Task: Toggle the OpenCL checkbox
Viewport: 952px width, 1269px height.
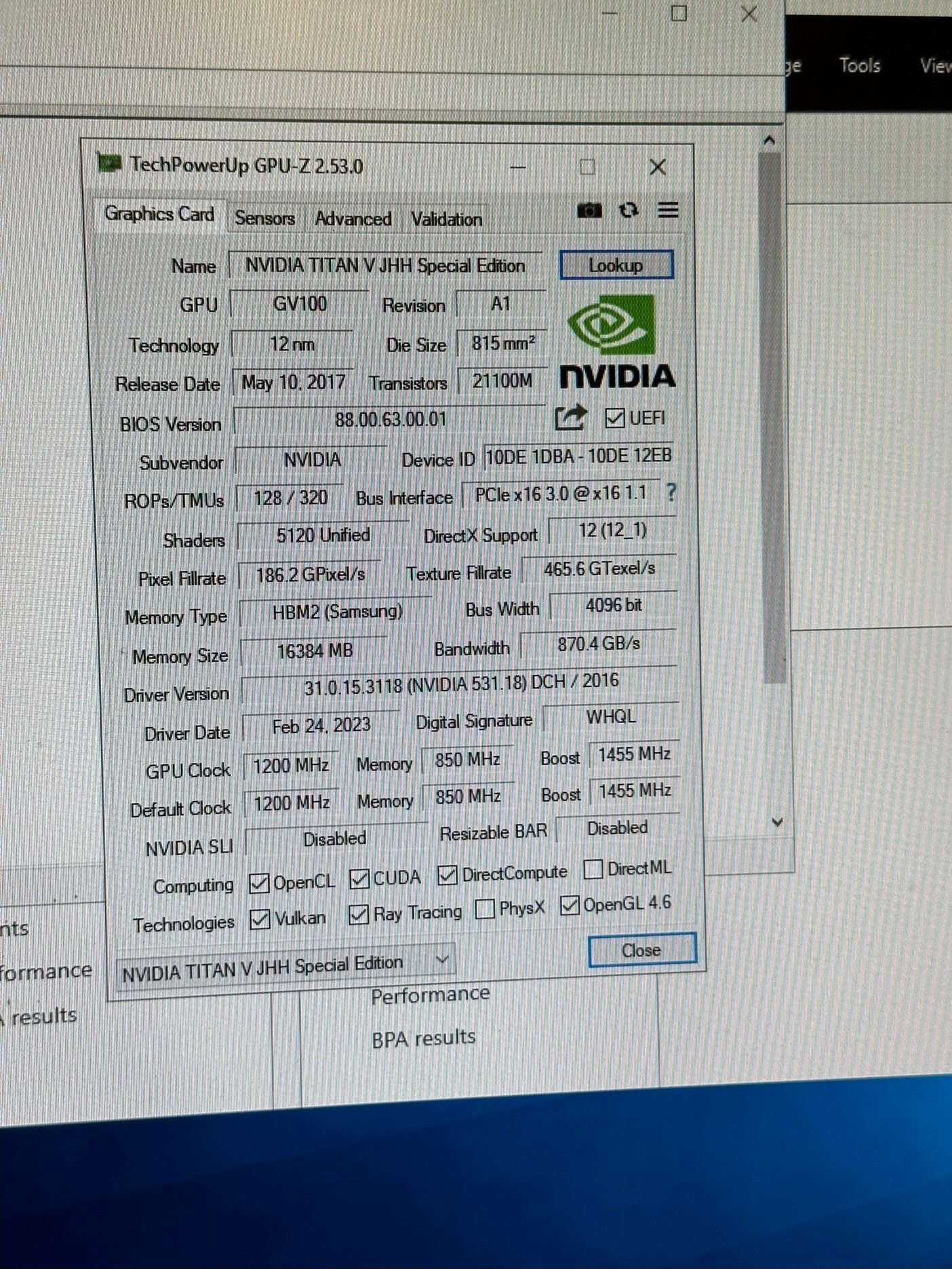Action: (x=258, y=883)
